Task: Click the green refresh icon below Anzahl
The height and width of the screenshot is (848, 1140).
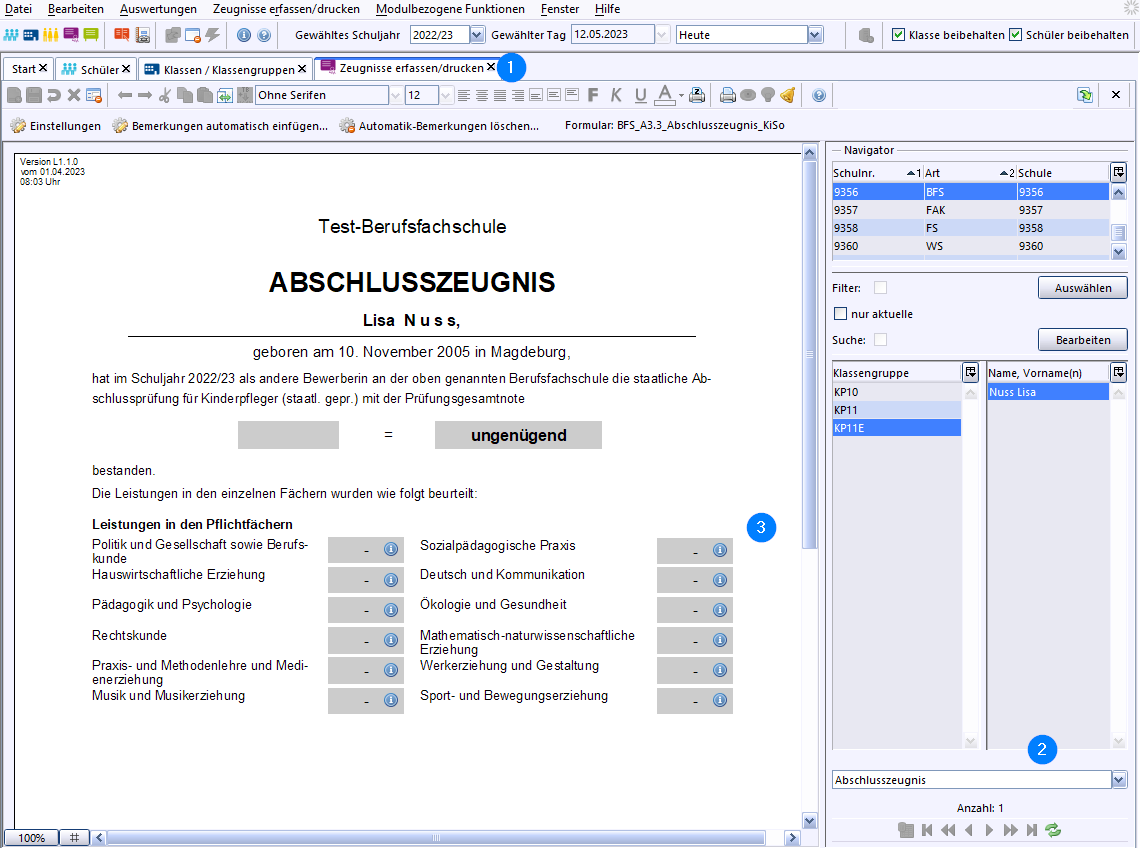Action: pos(1052,830)
